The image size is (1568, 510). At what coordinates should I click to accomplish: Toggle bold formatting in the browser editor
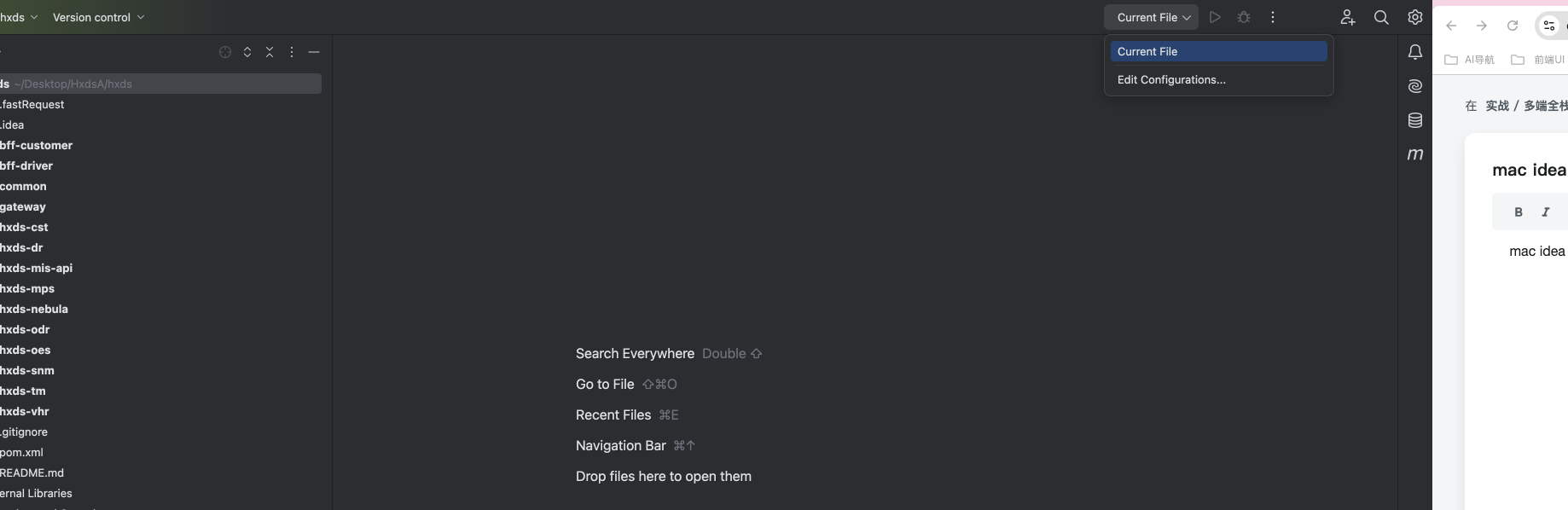click(1519, 212)
